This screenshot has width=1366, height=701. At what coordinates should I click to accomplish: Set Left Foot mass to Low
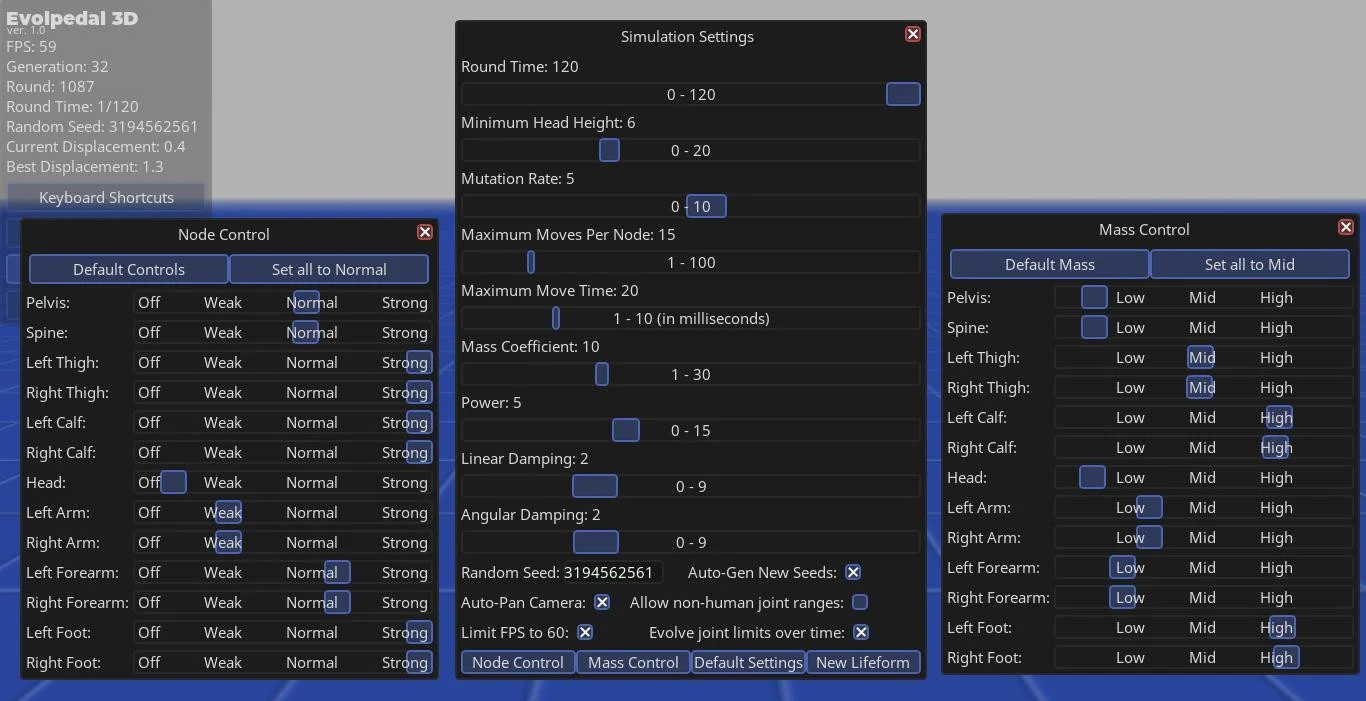[1130, 627]
